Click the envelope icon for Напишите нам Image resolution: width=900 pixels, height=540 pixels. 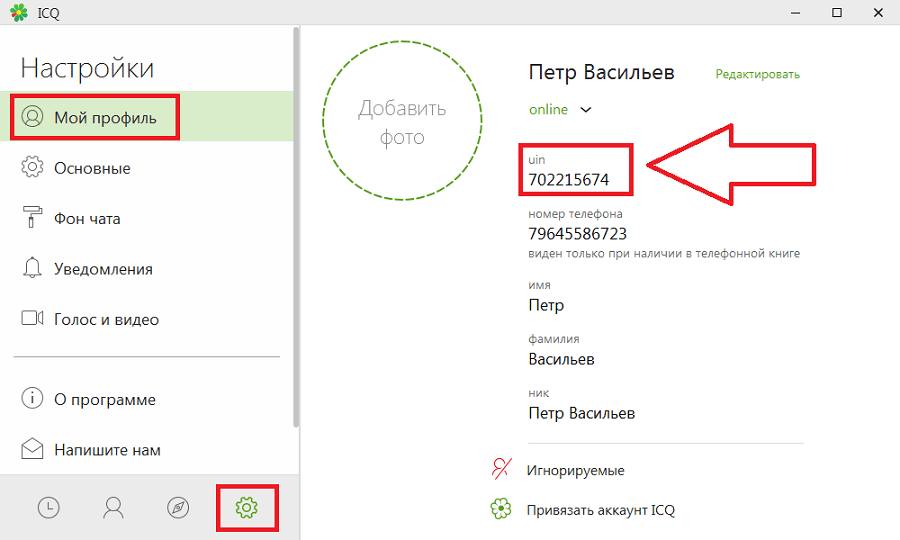coord(32,448)
